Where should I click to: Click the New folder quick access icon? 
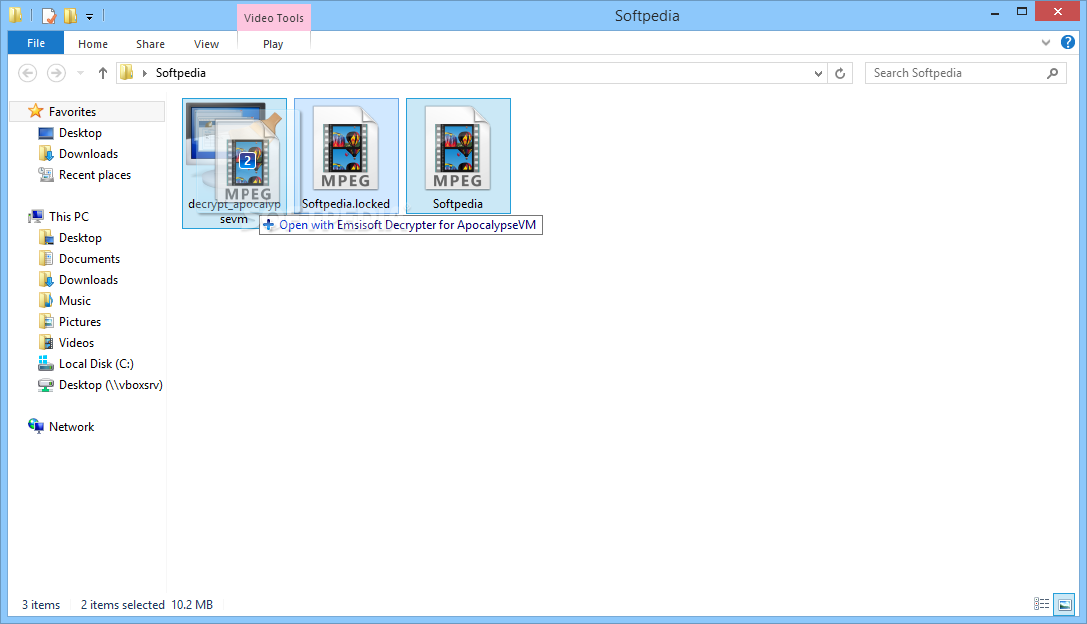pyautogui.click(x=70, y=15)
